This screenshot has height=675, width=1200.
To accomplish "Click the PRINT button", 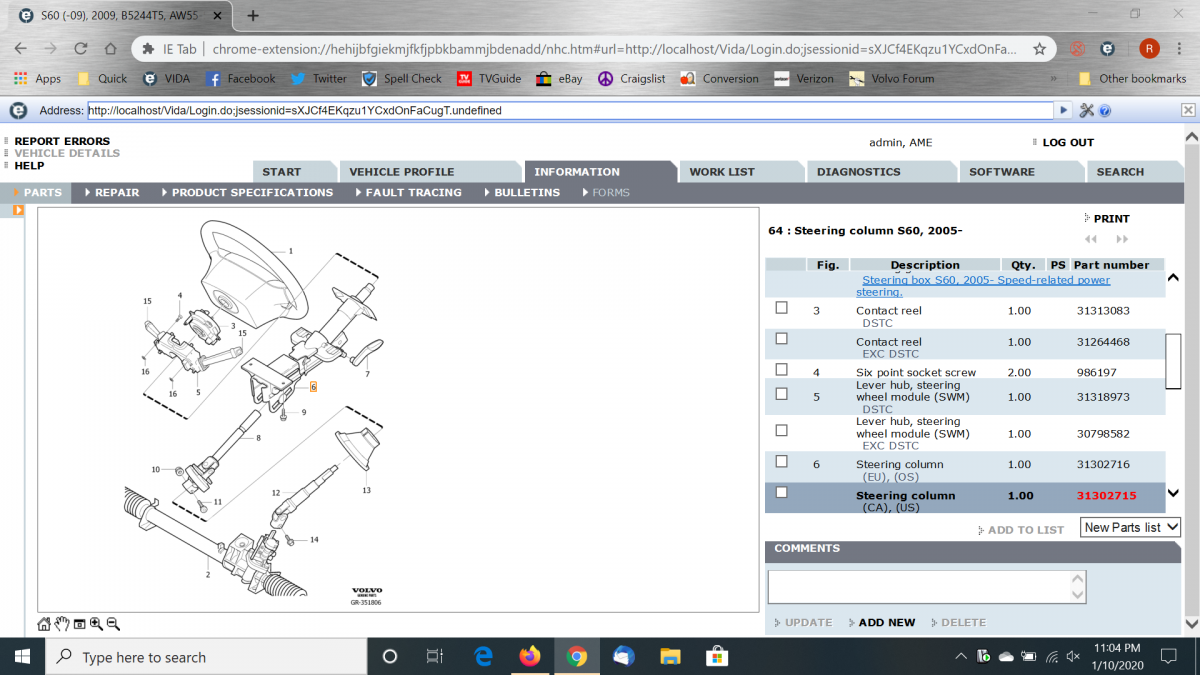I will coord(1110,218).
